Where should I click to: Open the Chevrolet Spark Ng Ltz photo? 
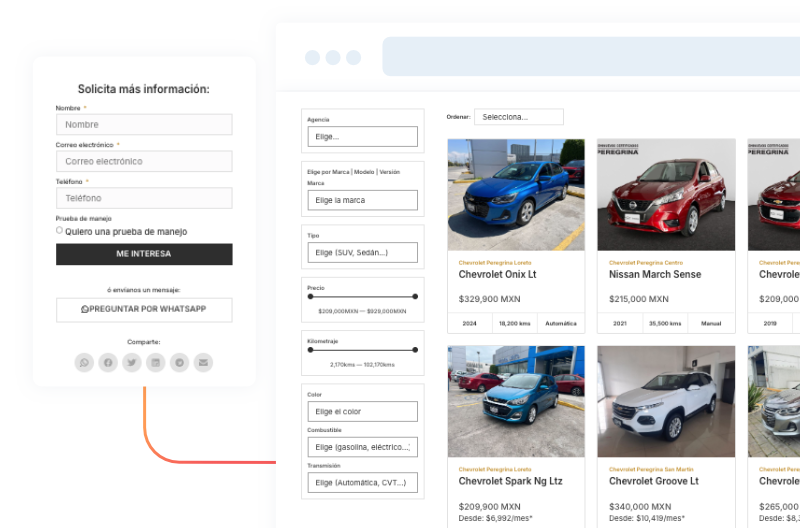[x=516, y=401]
